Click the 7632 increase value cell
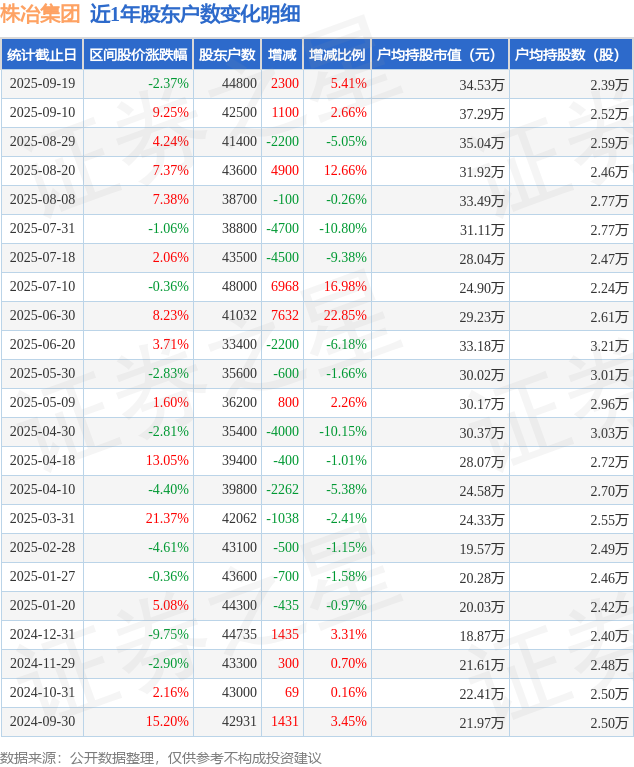This screenshot has width=634, height=767. click(285, 316)
